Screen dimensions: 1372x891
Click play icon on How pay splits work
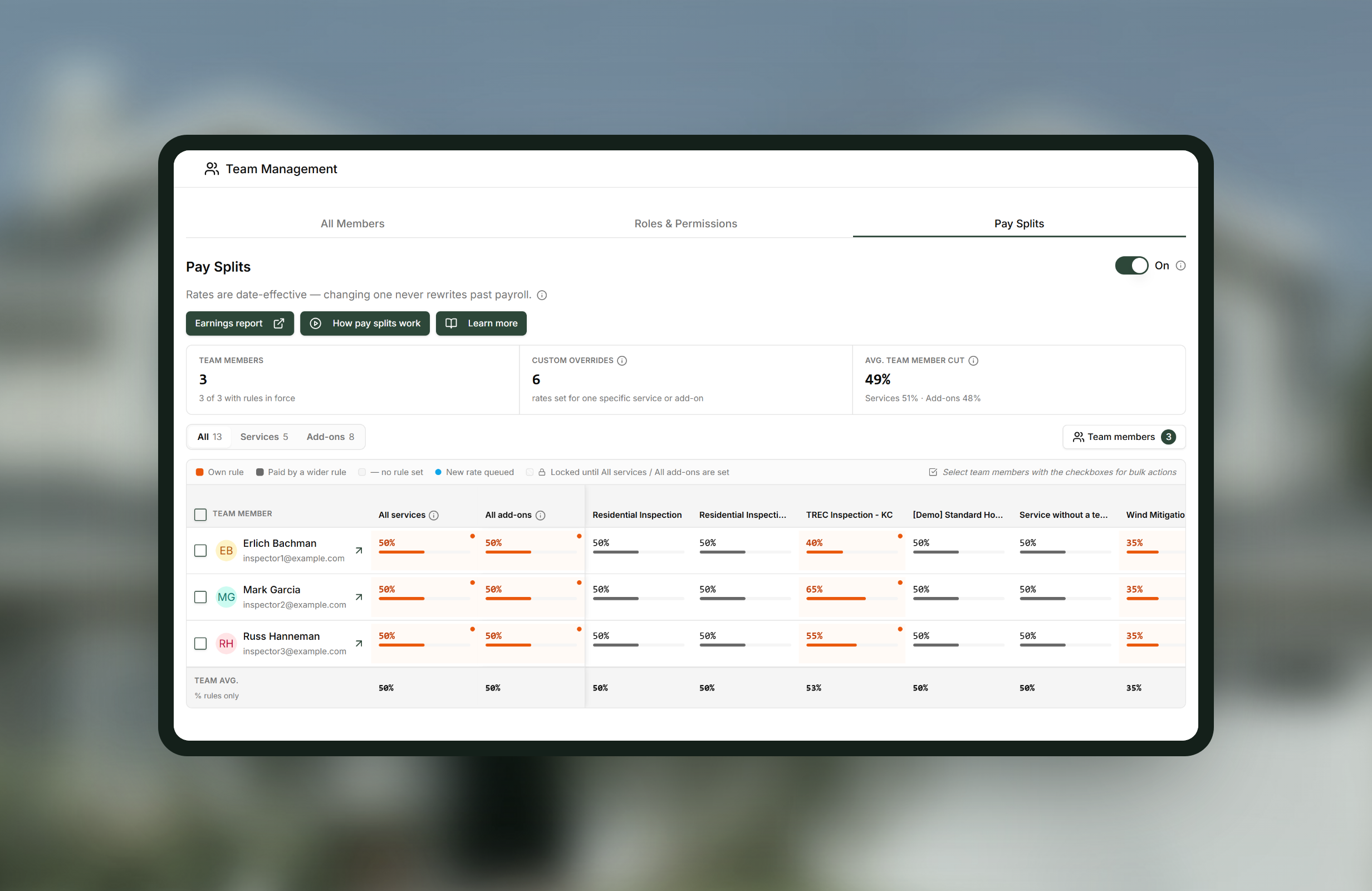pos(315,323)
